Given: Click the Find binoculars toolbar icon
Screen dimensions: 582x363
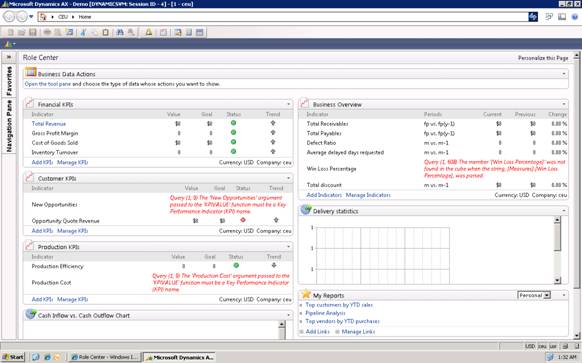Looking at the screenshot, I should 120,33.
